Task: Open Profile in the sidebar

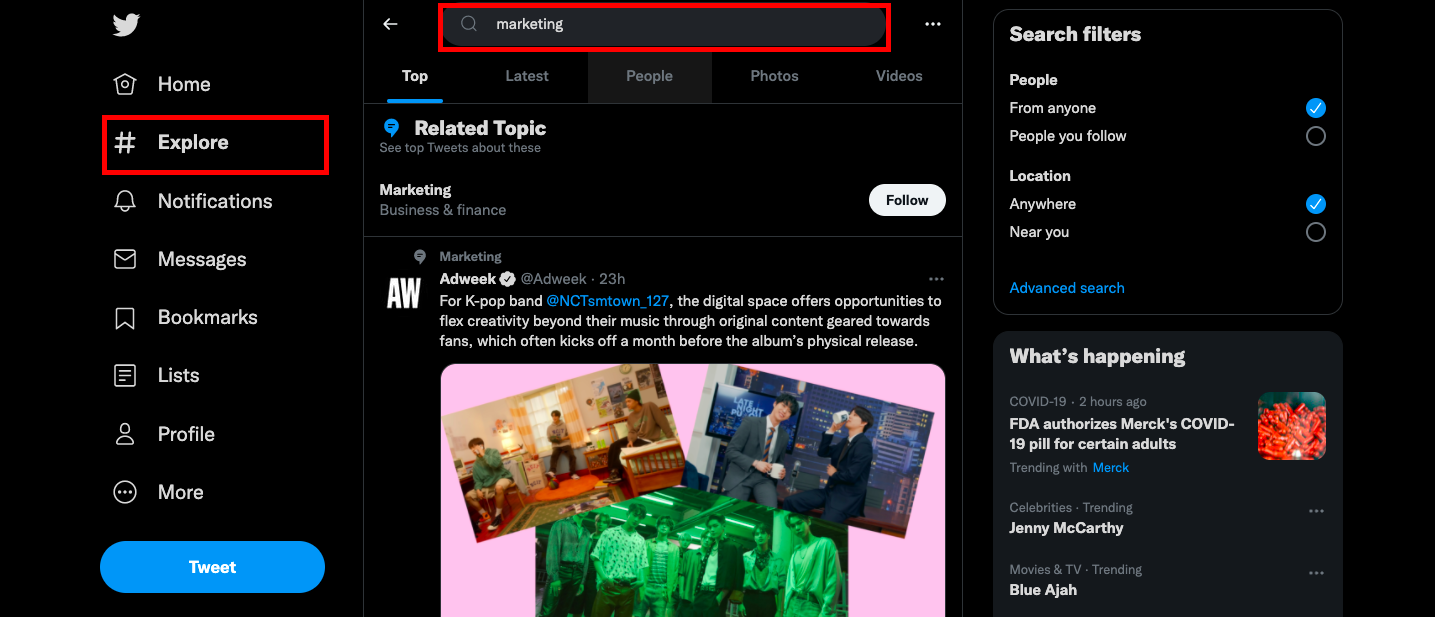Action: tap(165, 434)
